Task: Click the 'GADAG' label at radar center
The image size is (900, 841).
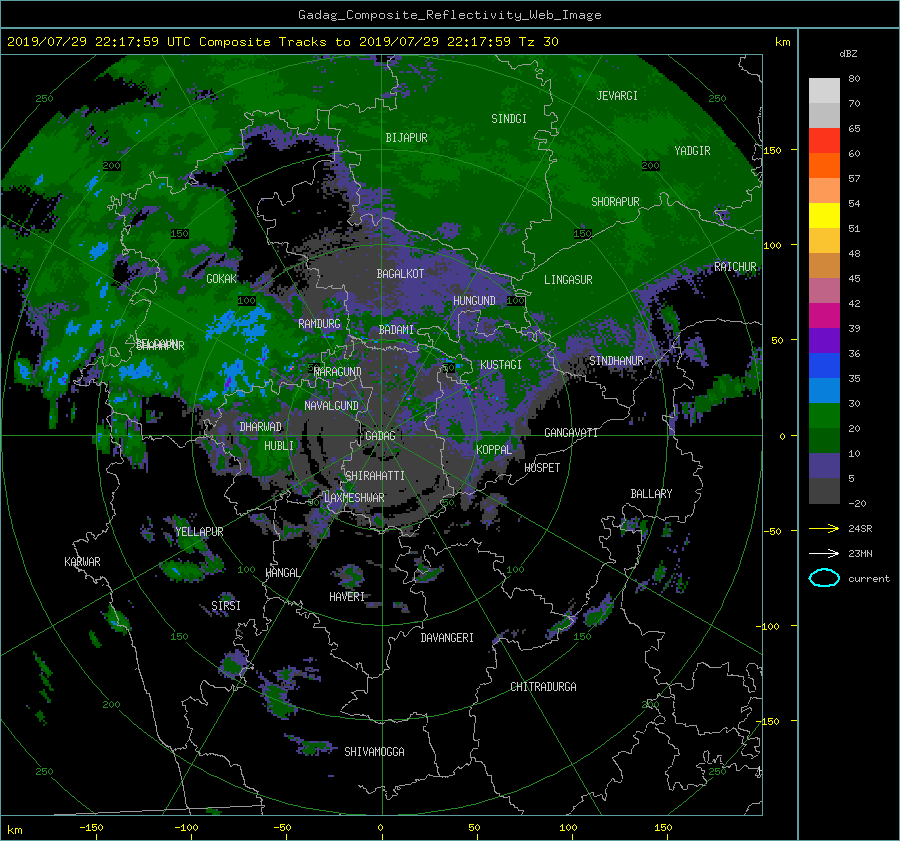Action: coord(380,436)
